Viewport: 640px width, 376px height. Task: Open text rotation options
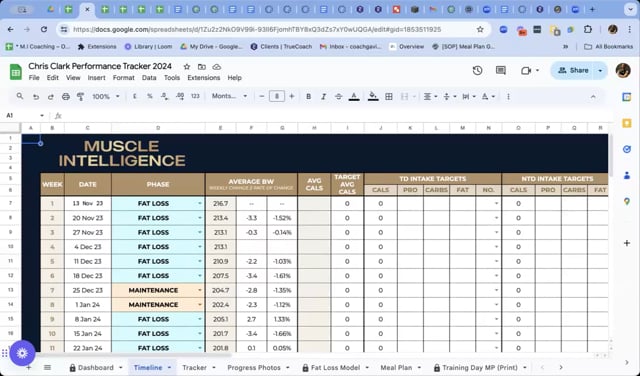[x=488, y=96]
